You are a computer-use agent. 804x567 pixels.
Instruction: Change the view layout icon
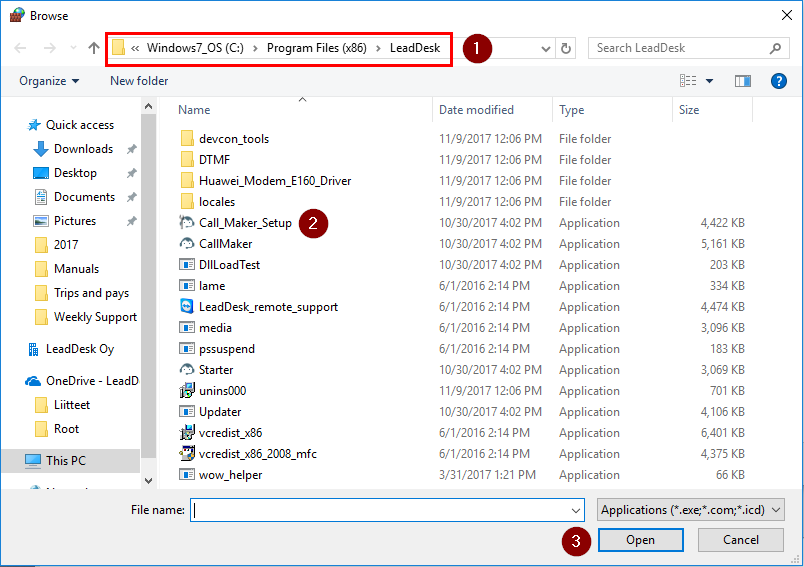[688, 81]
